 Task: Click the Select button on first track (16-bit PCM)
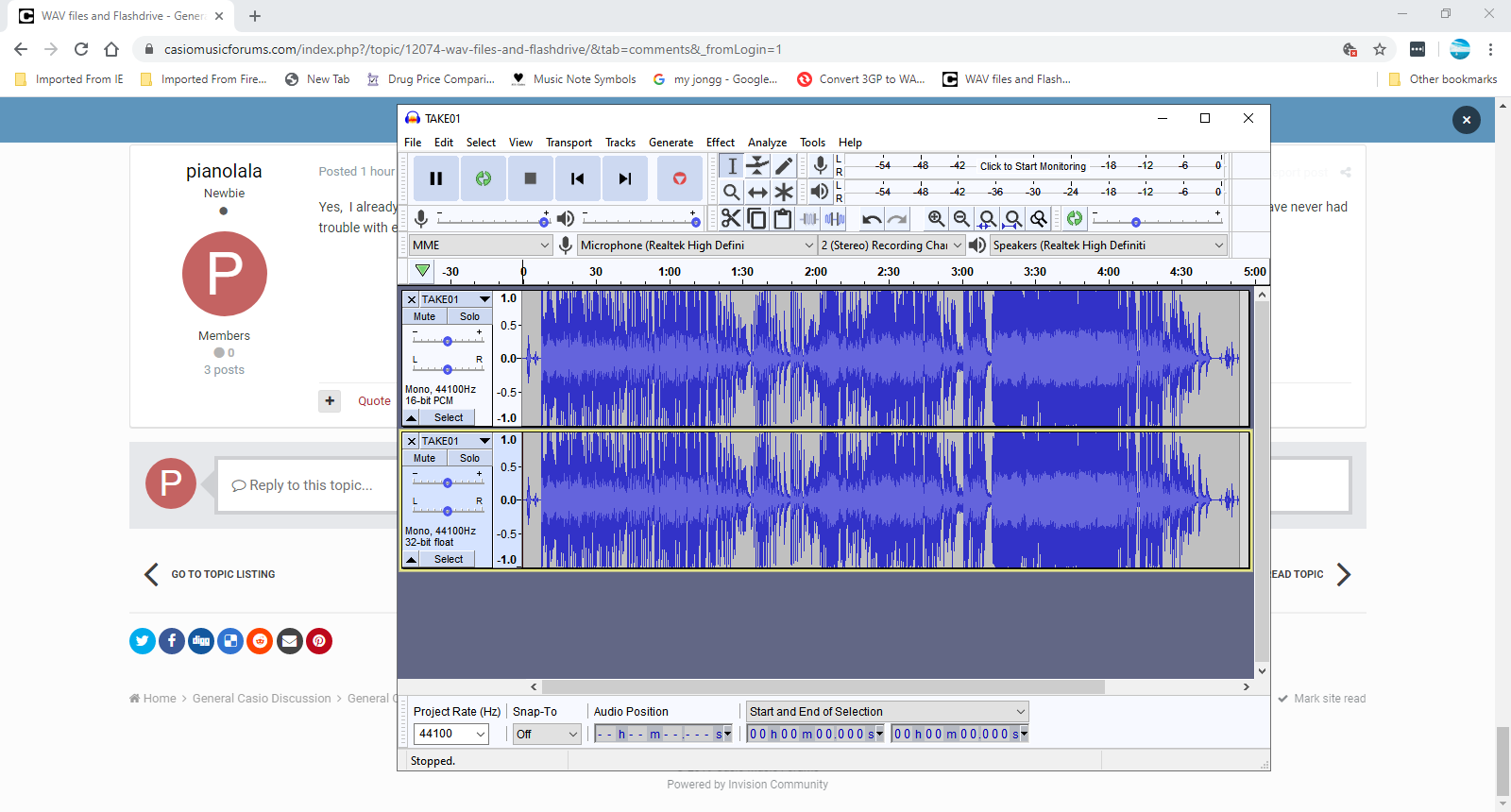click(x=449, y=417)
